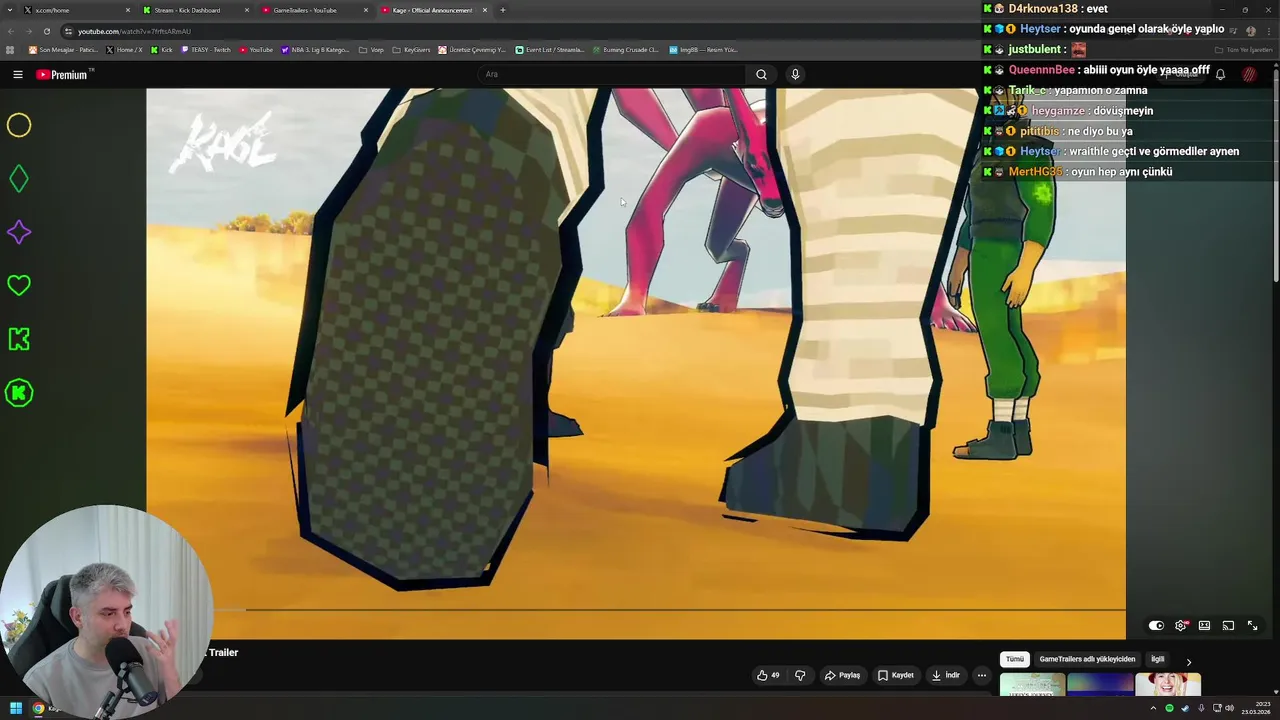Open a new browser tab
This screenshot has width=1280, height=720.
tap(503, 10)
